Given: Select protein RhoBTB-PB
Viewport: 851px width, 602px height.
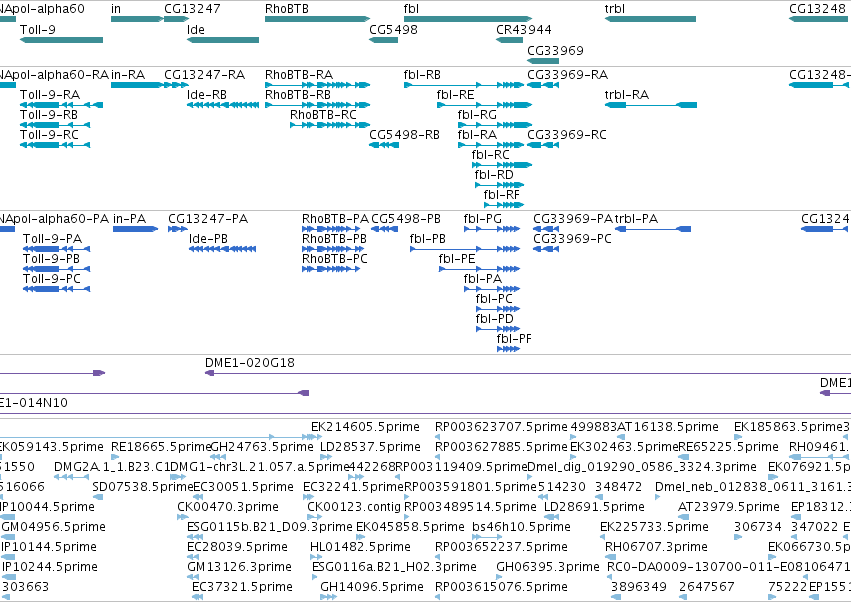Looking at the screenshot, I should (331, 249).
